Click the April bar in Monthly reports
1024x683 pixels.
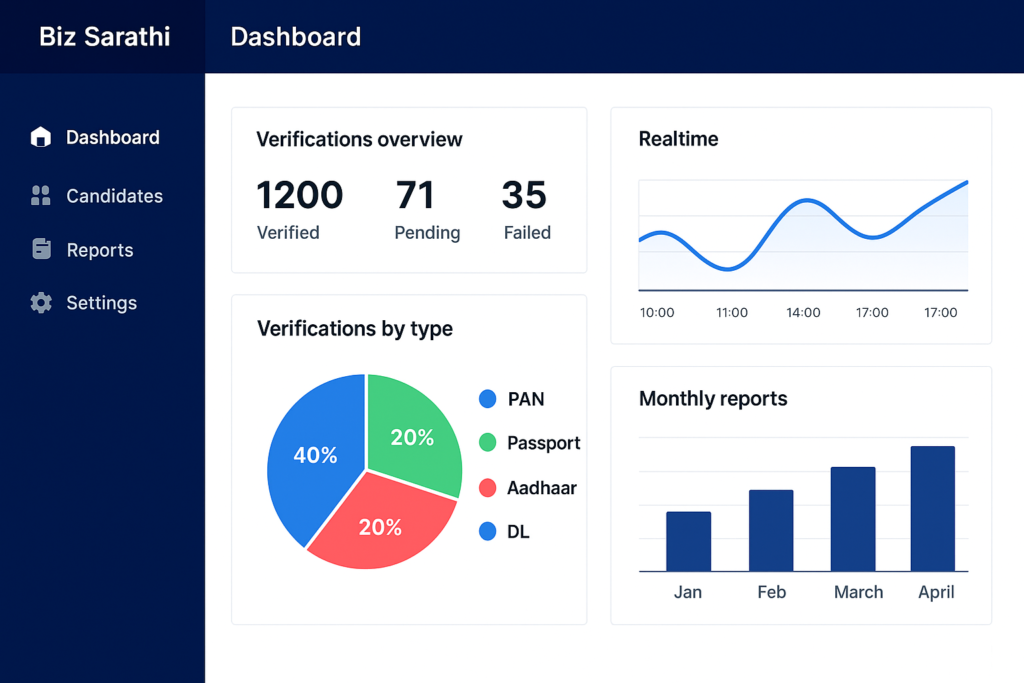pos(932,509)
